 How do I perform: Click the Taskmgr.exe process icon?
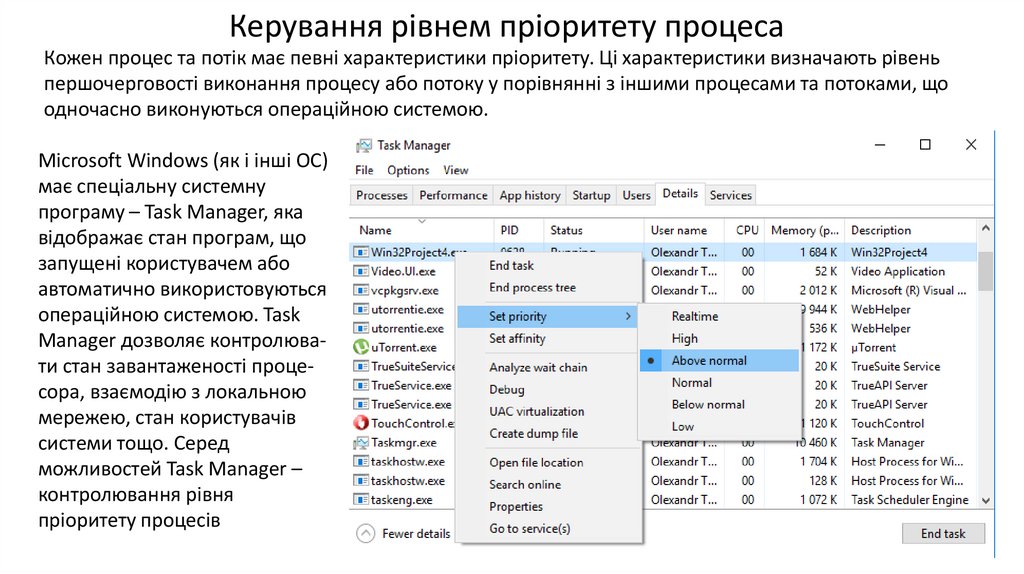(360, 442)
